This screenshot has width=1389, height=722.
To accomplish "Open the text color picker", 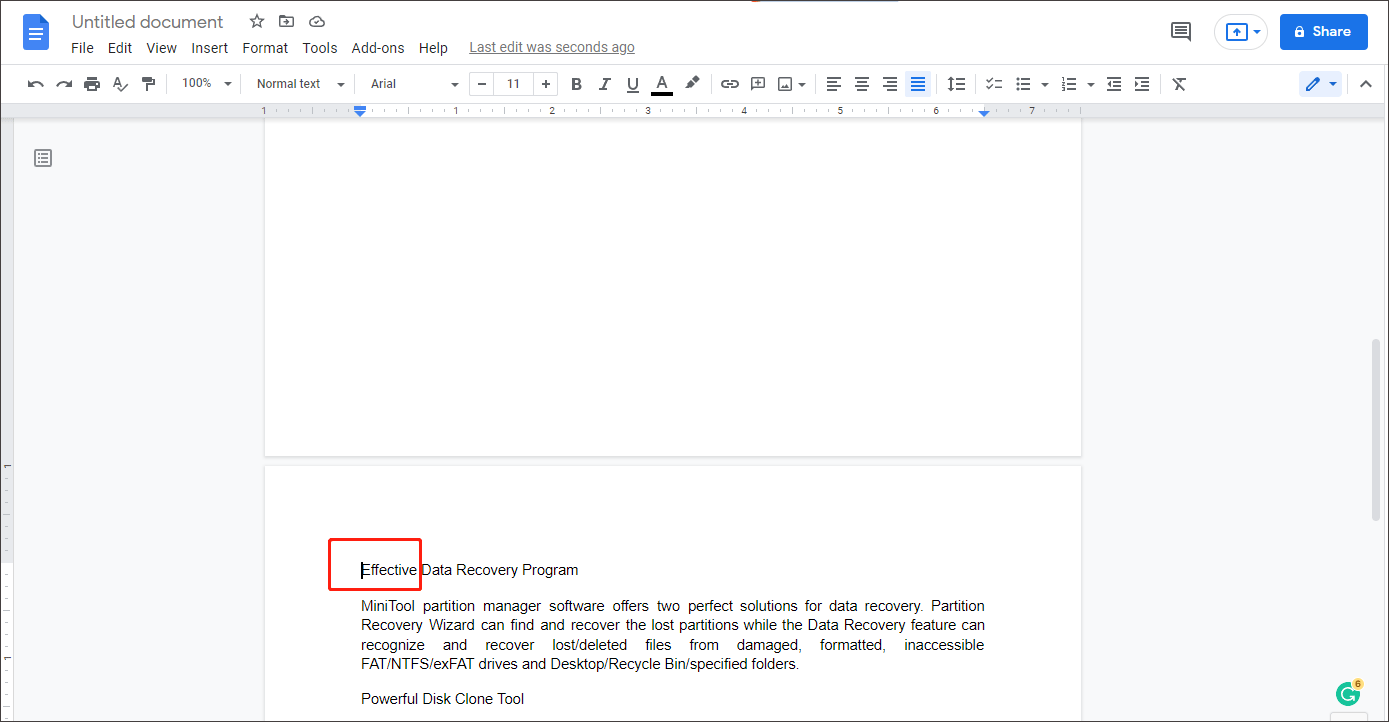I will click(661, 84).
